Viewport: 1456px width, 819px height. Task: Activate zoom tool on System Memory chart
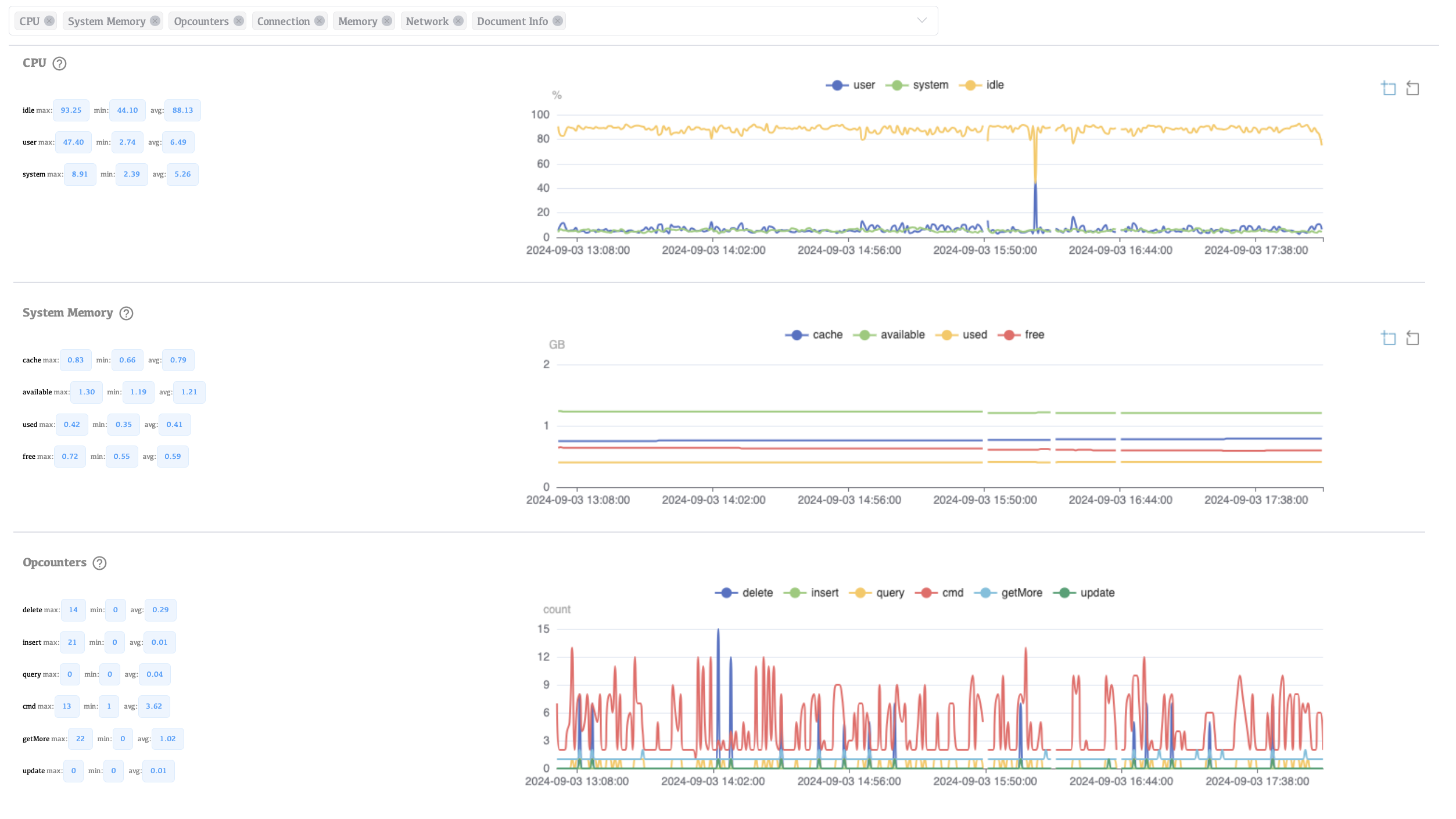(x=1389, y=338)
